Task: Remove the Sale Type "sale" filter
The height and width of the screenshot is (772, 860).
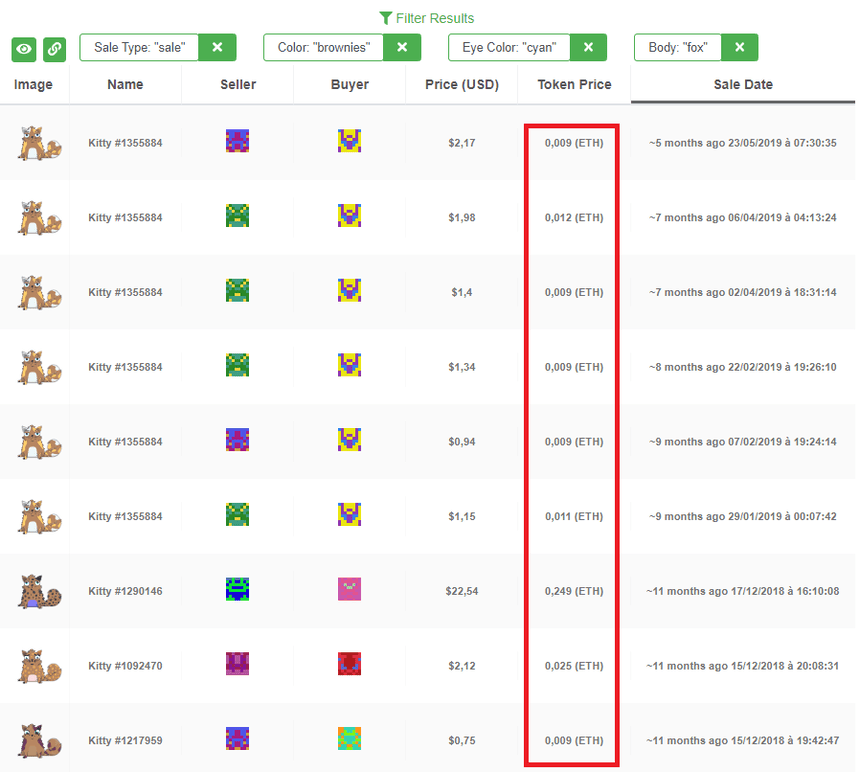Action: pyautogui.click(x=217, y=47)
